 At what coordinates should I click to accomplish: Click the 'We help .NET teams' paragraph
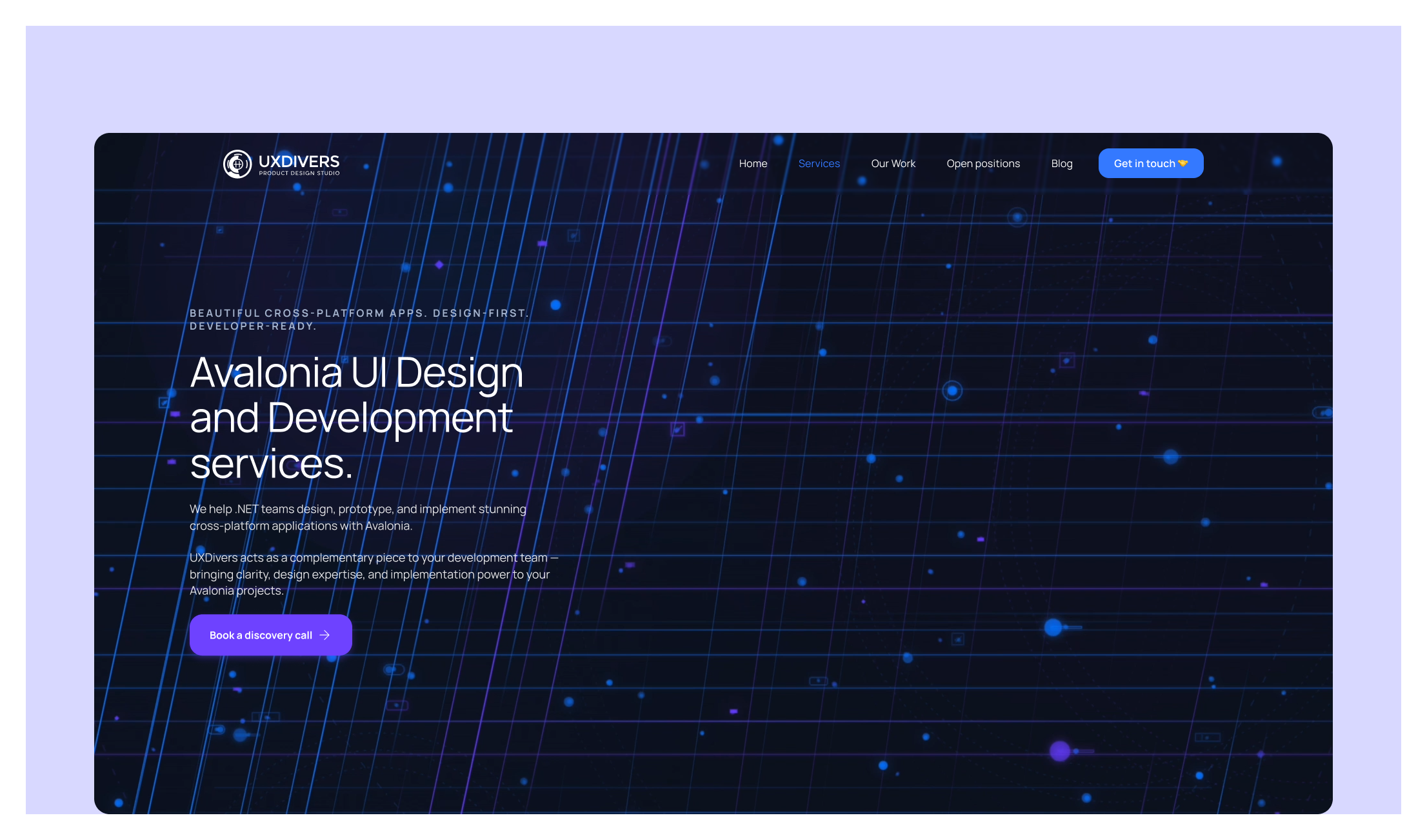(x=357, y=517)
